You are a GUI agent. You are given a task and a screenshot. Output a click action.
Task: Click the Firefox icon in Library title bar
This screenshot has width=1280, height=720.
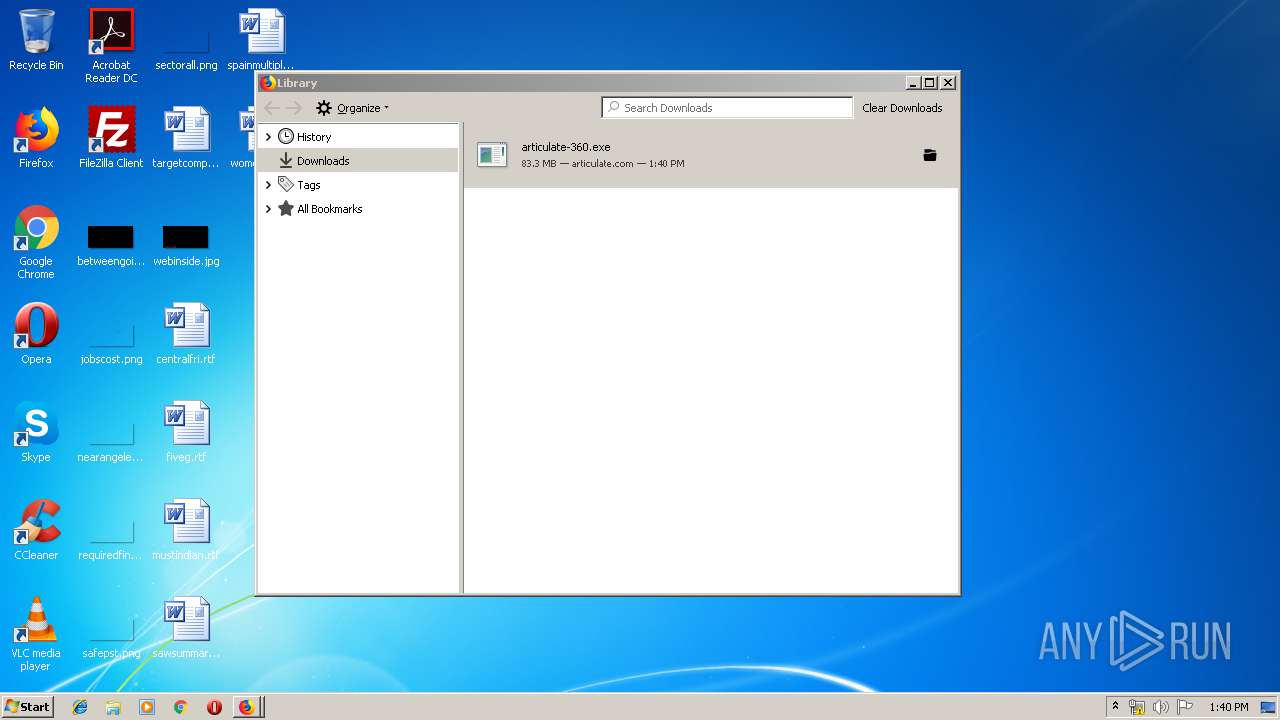click(x=268, y=83)
